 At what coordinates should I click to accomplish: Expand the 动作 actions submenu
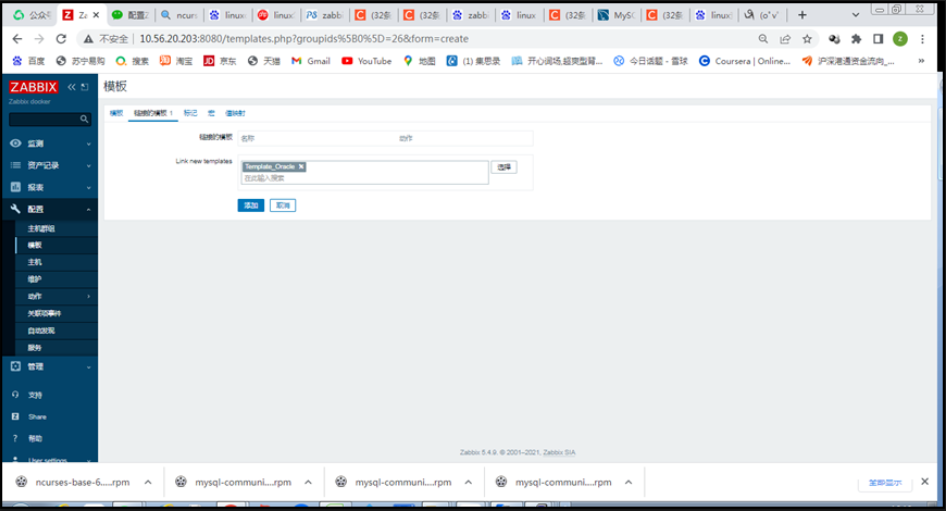click(56, 296)
